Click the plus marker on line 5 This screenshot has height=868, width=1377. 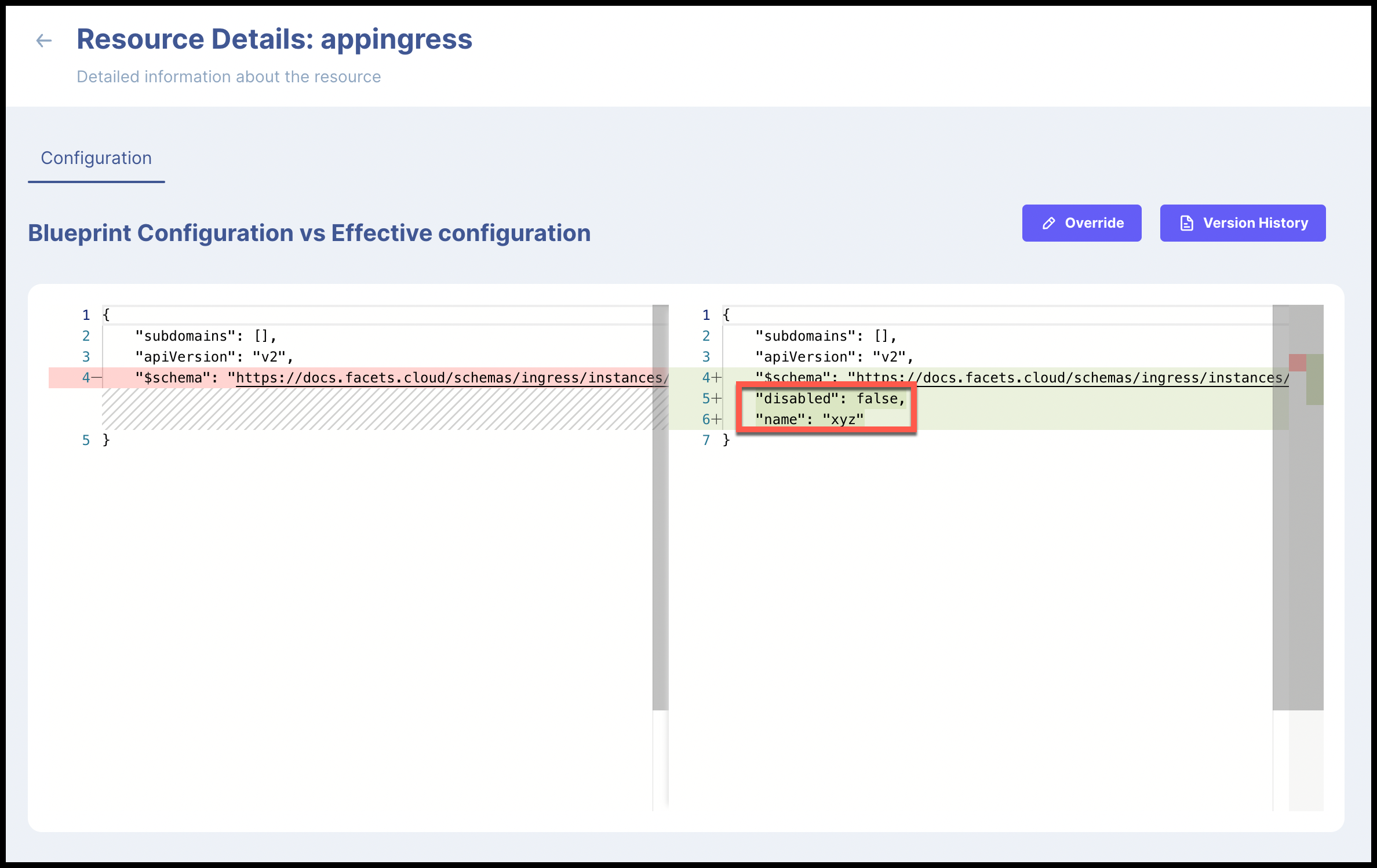point(717,399)
